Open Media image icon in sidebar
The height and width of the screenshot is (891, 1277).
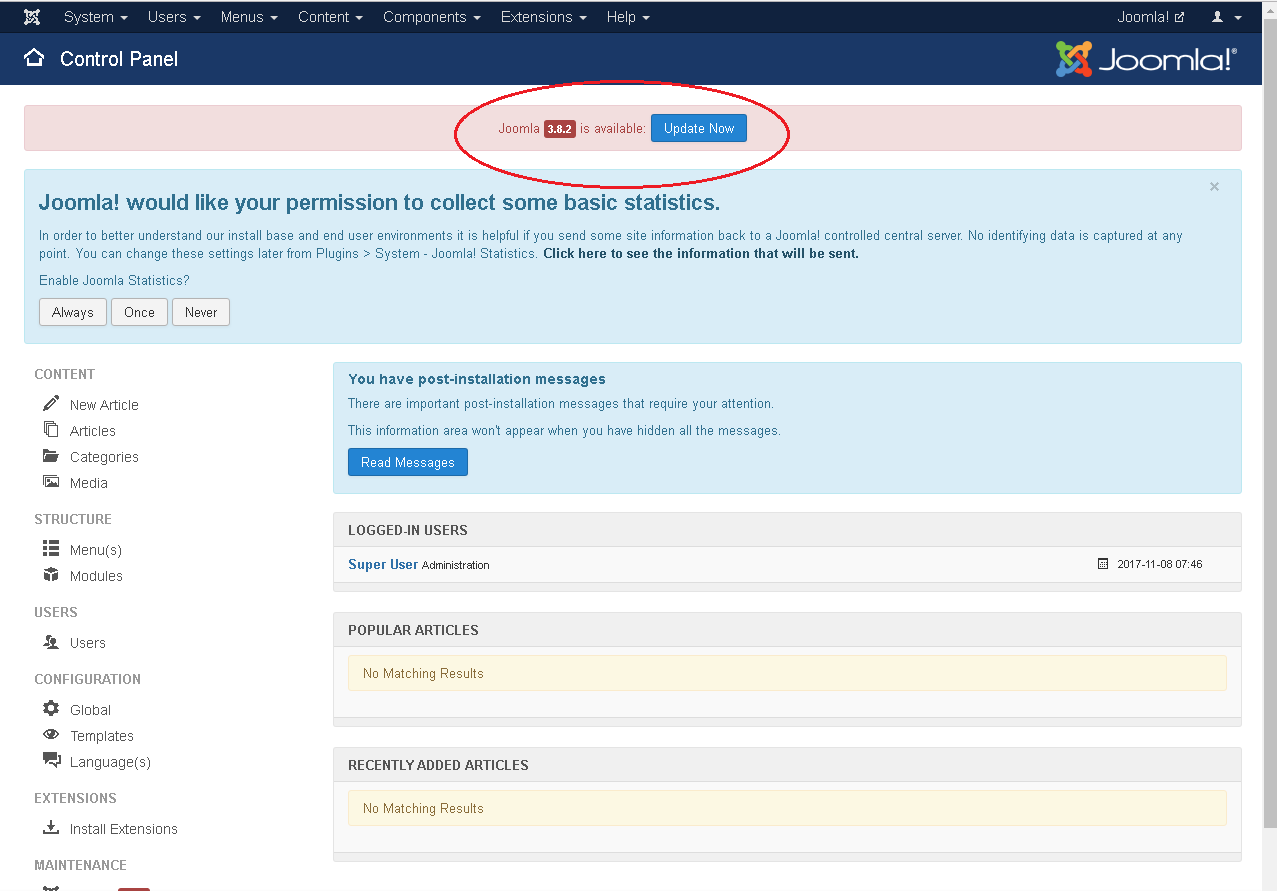pos(51,481)
